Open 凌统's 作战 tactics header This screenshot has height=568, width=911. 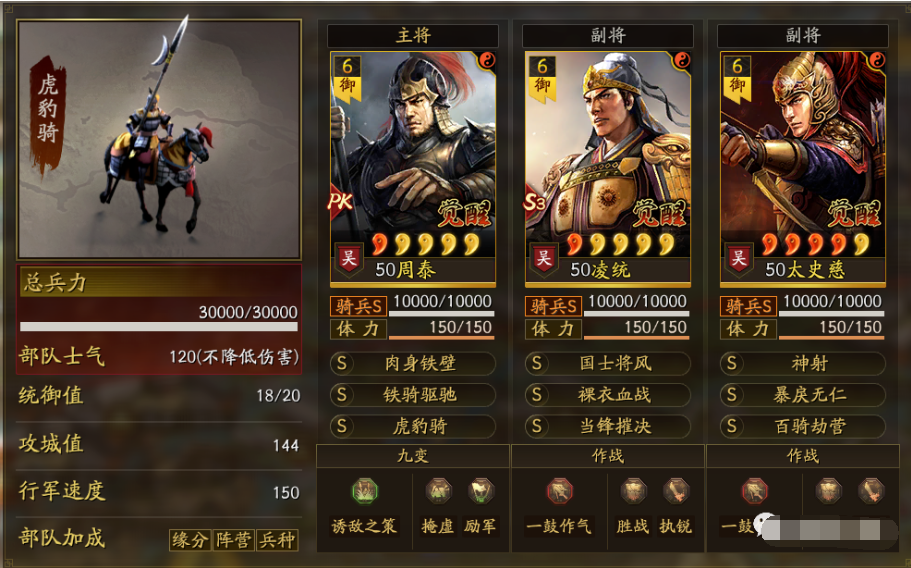point(608,456)
